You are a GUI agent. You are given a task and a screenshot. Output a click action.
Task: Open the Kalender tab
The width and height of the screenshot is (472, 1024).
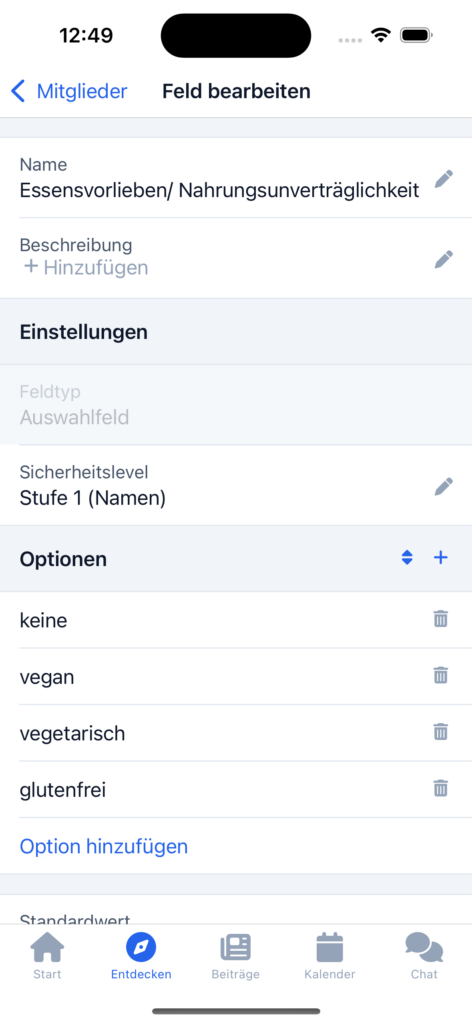coord(330,956)
